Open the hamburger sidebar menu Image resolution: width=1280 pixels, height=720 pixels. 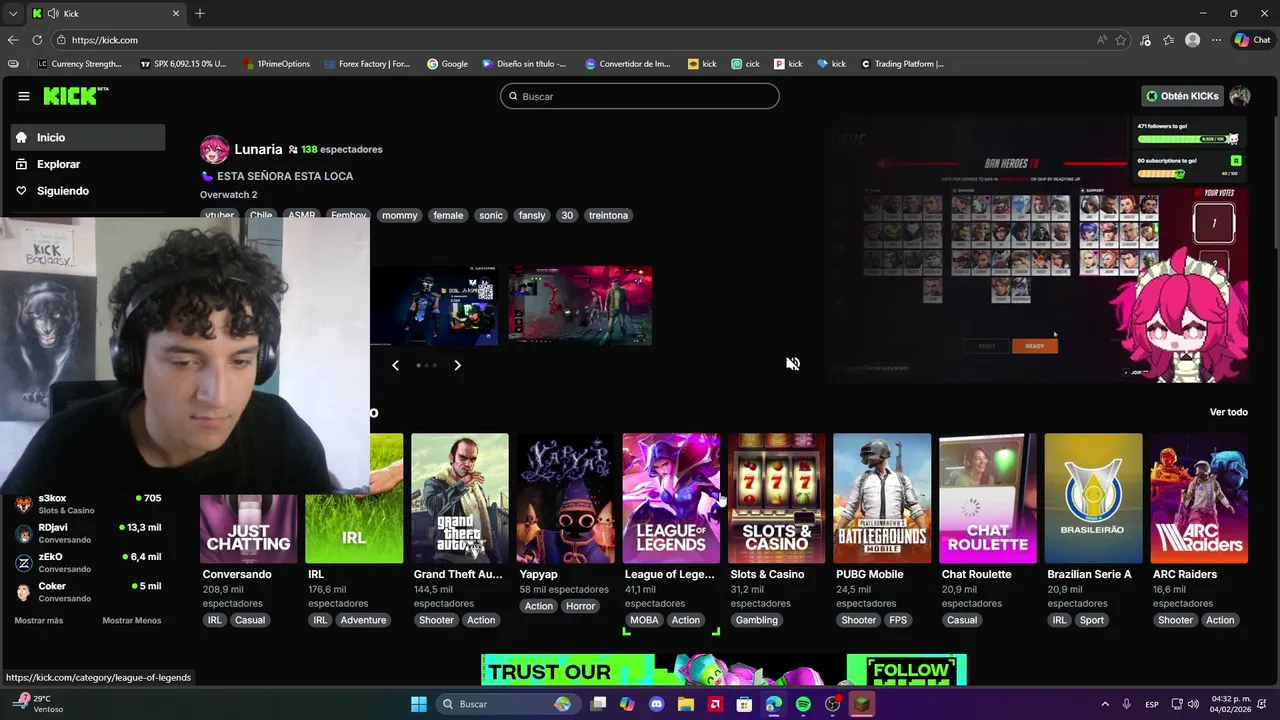(x=24, y=96)
